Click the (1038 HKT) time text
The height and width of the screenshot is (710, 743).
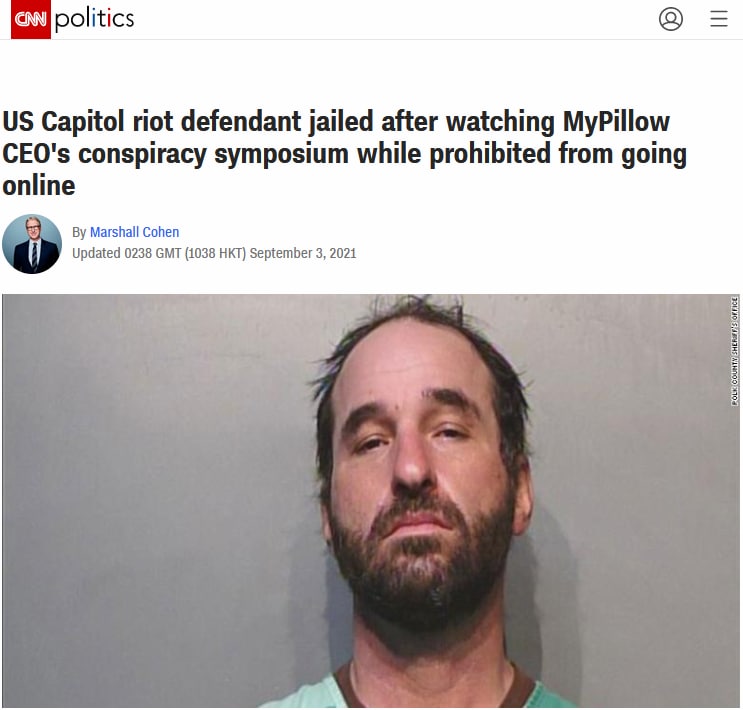click(x=215, y=253)
